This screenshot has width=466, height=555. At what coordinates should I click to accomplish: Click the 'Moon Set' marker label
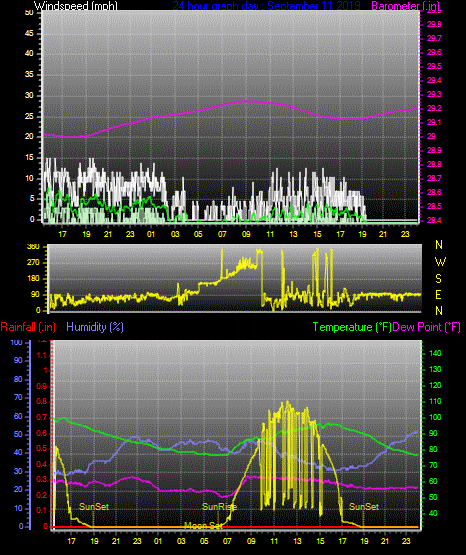click(x=203, y=525)
